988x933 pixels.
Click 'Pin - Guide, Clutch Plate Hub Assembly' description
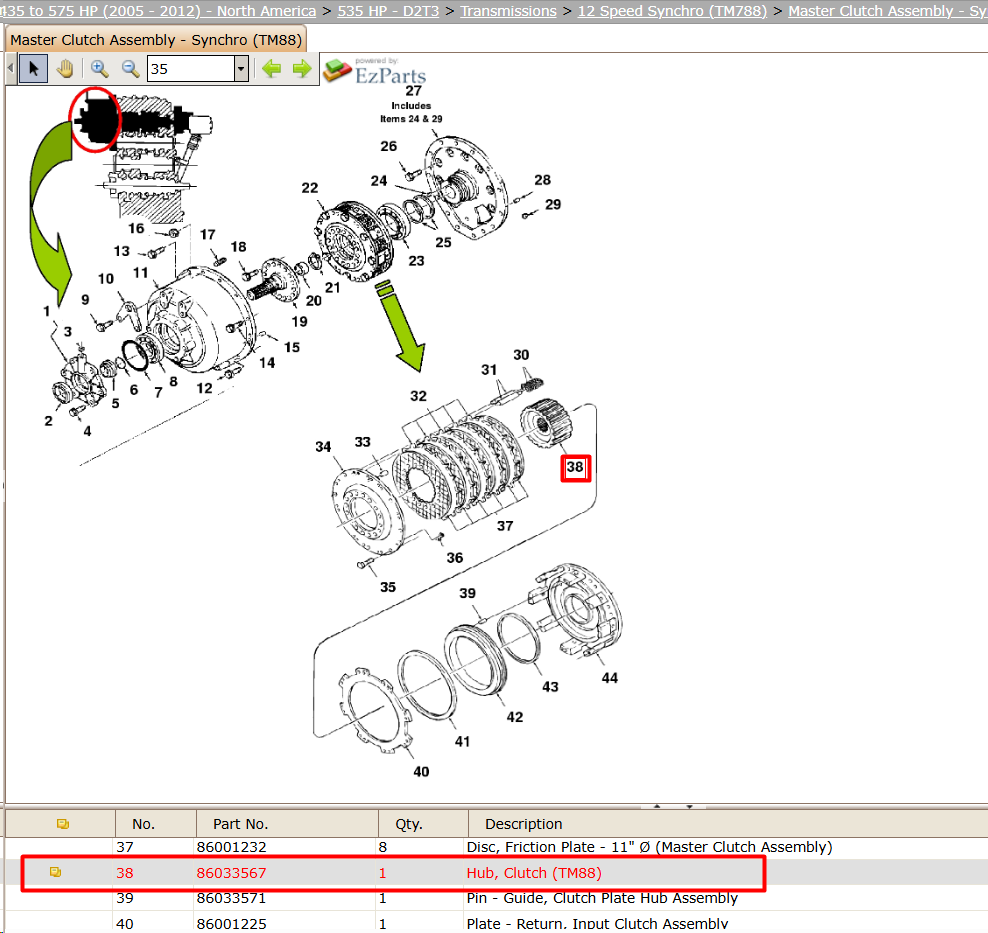click(x=602, y=898)
